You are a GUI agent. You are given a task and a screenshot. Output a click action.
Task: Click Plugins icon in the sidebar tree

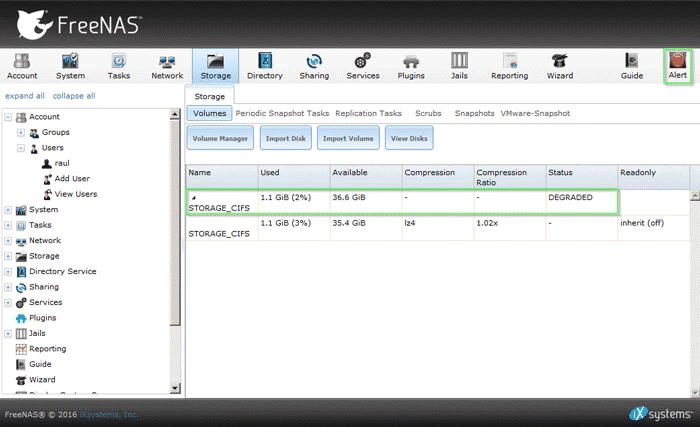pyautogui.click(x=21, y=318)
